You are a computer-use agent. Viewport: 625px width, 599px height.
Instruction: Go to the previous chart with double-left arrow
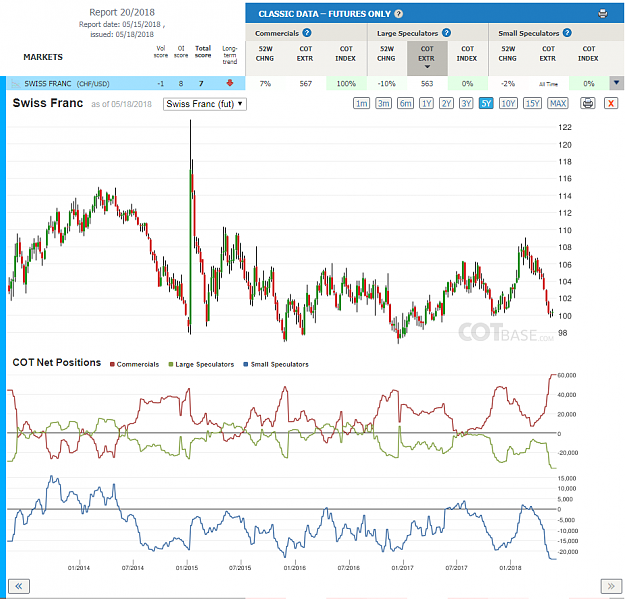[x=19, y=586]
